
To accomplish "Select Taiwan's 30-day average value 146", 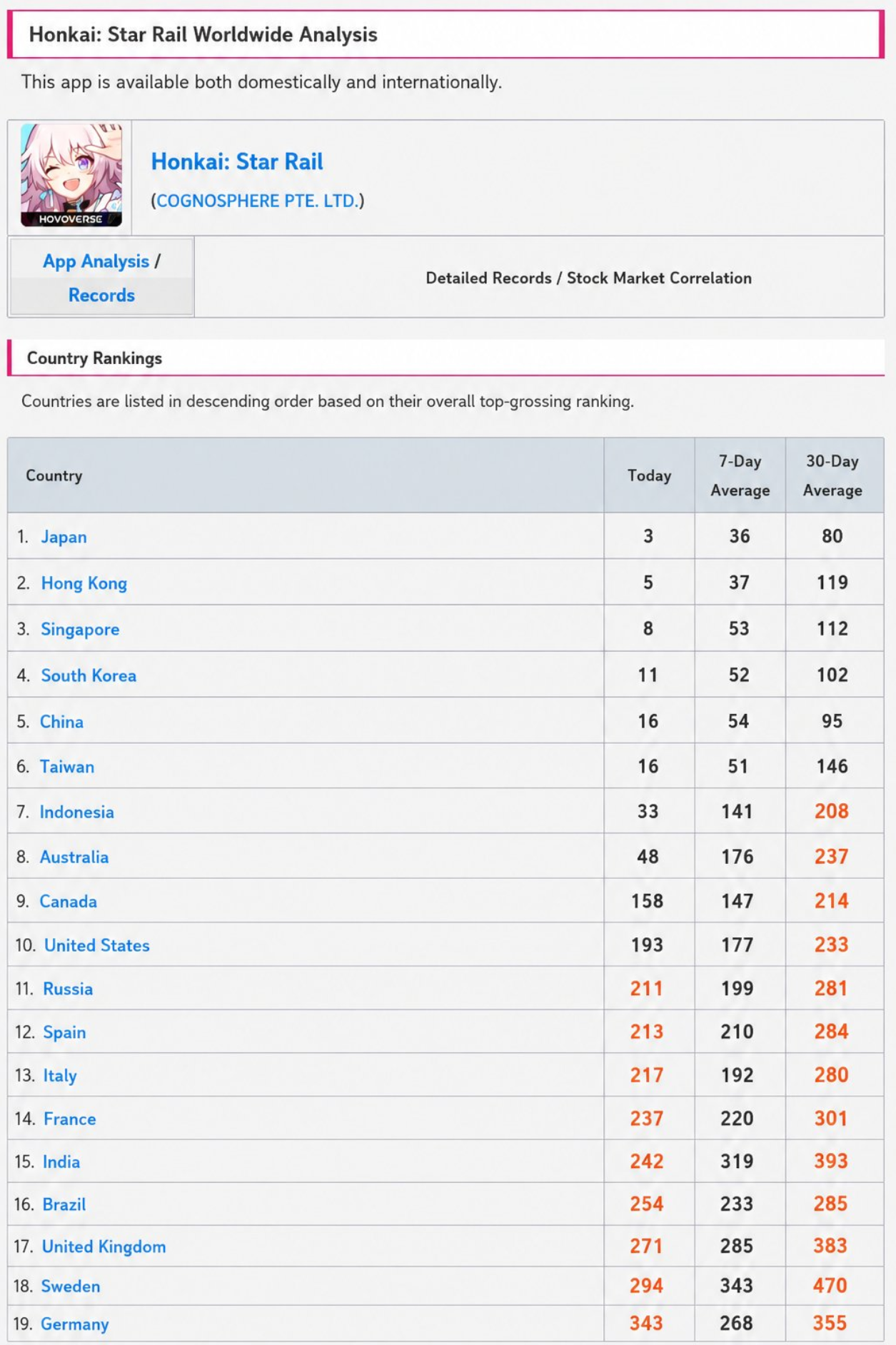I will (x=832, y=766).
